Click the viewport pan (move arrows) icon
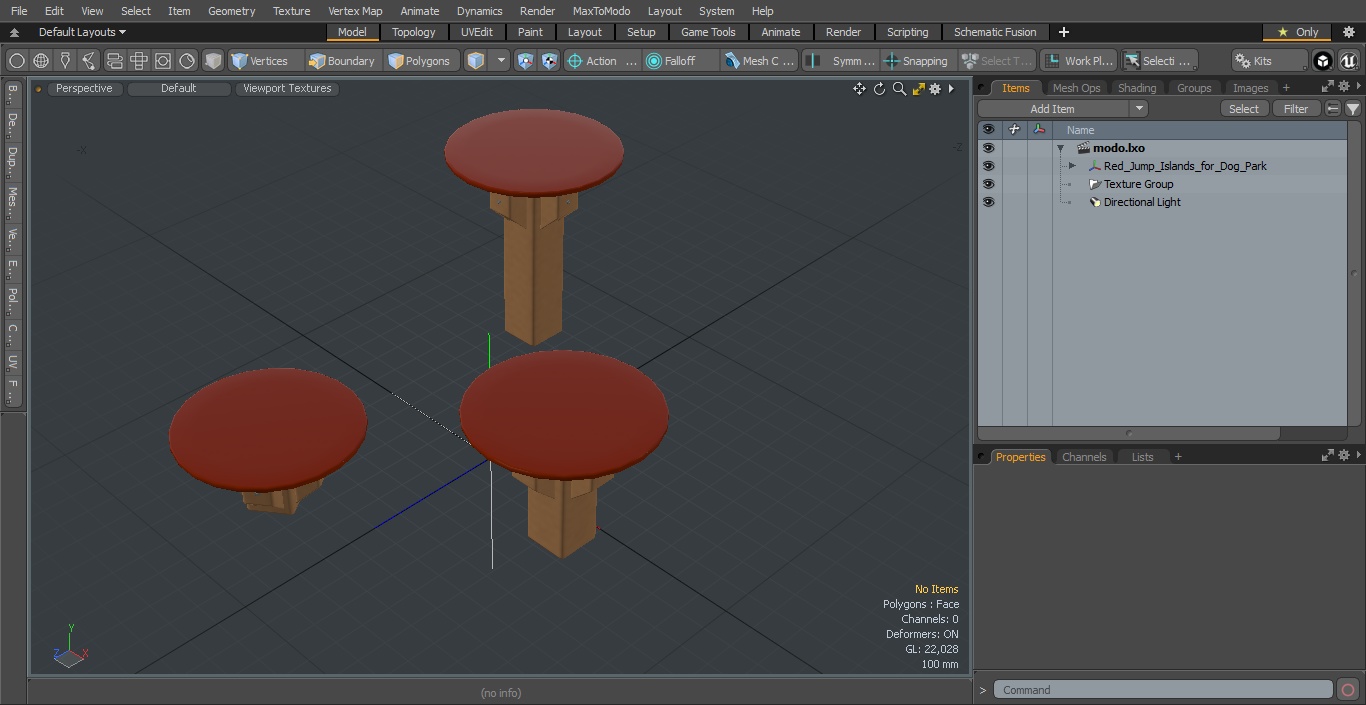Image resolution: width=1366 pixels, height=705 pixels. (x=859, y=89)
